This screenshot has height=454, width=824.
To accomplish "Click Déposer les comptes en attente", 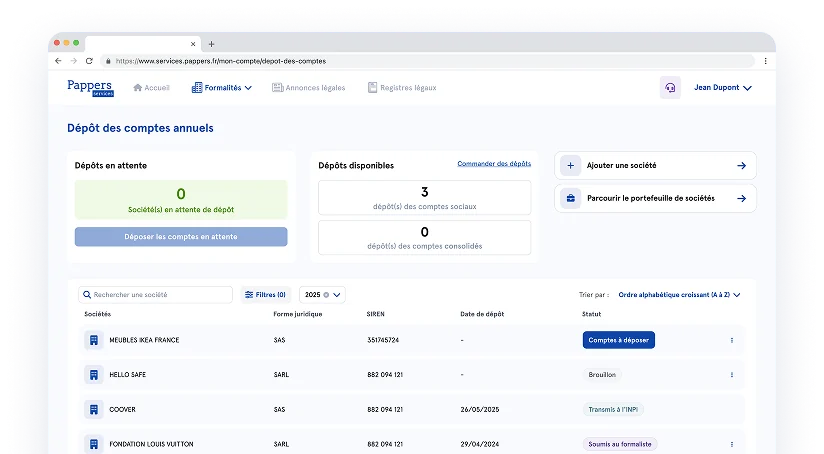I will click(x=181, y=237).
